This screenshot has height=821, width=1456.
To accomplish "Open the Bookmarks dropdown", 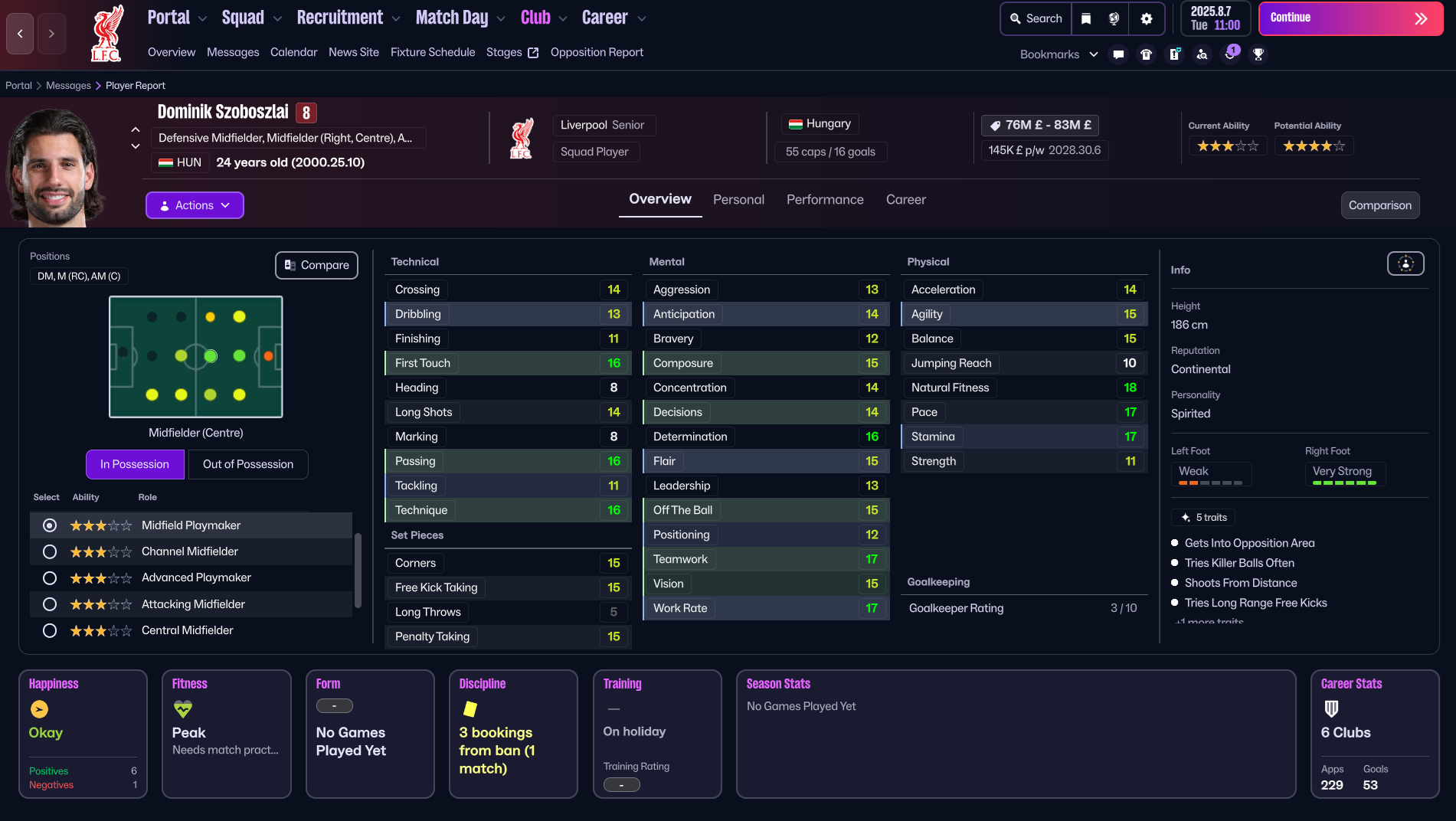I will (x=1058, y=54).
